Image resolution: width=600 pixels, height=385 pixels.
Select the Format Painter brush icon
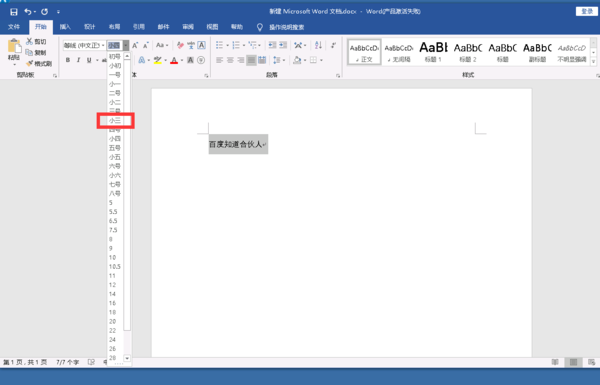(x=29, y=64)
